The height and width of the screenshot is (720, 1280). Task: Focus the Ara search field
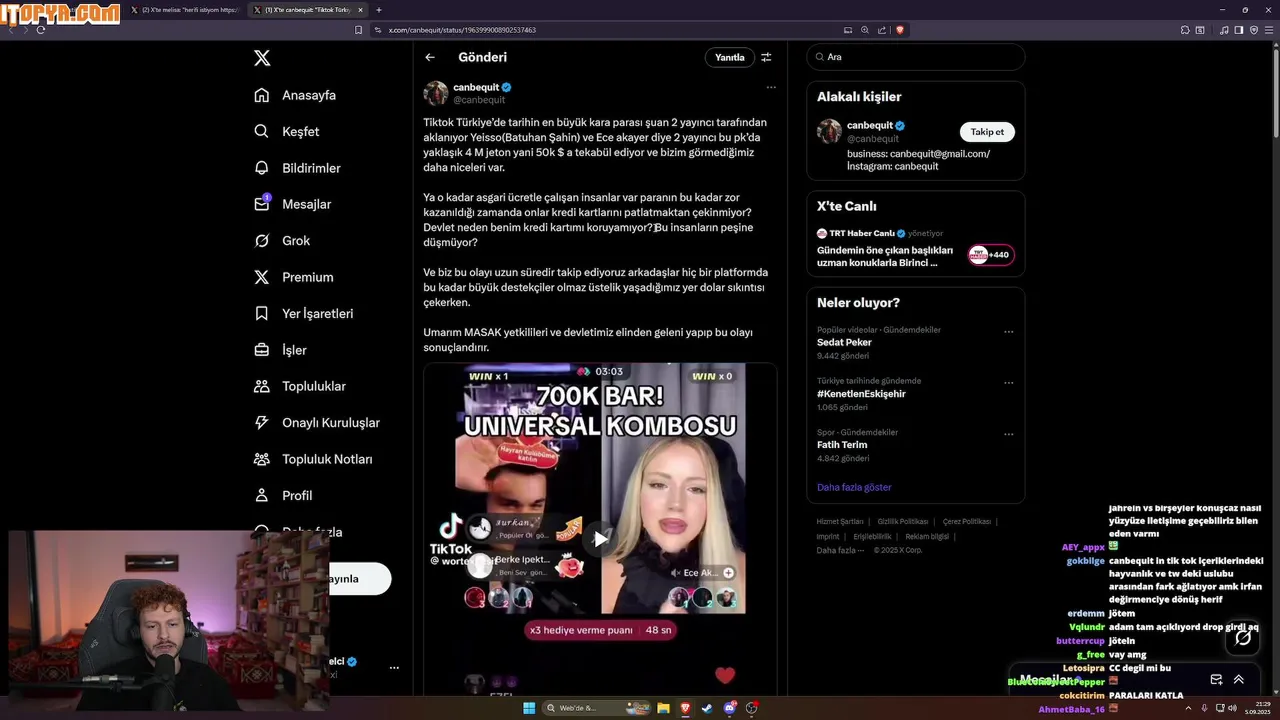click(x=916, y=57)
